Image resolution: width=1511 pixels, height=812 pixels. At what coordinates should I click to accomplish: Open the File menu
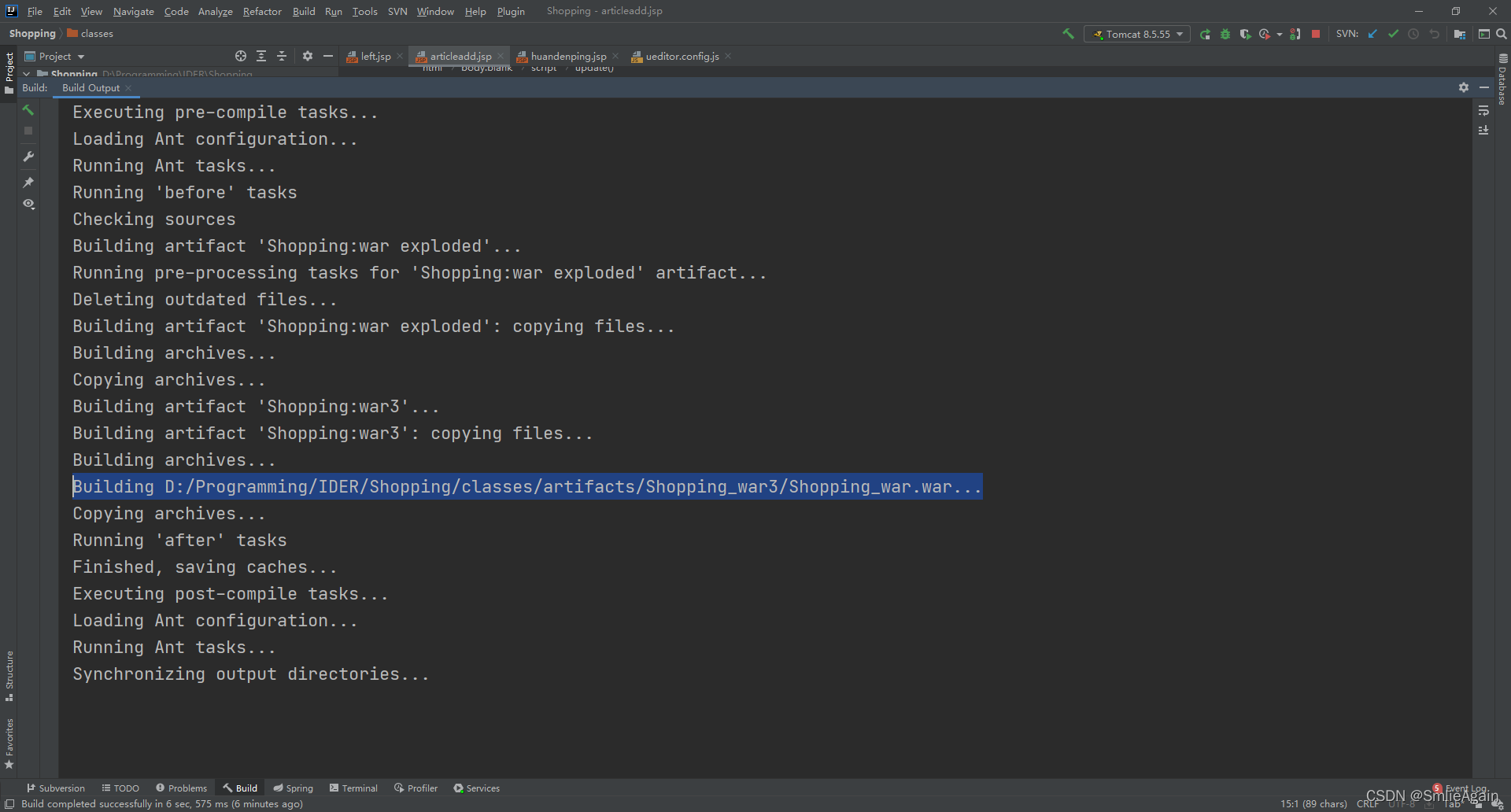coord(35,11)
